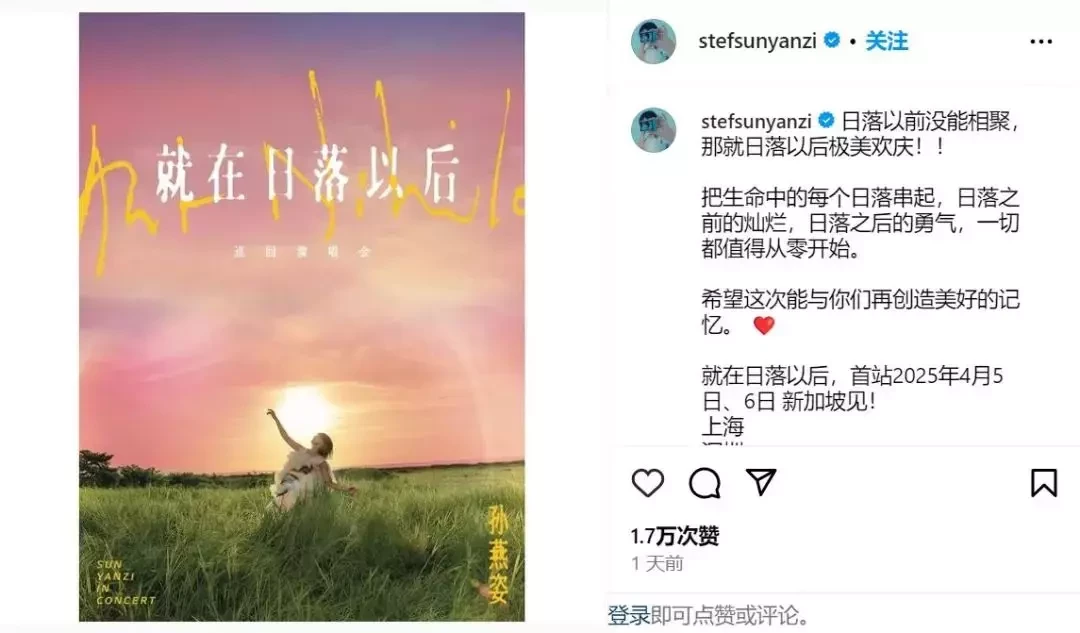Viewport: 1080px width, 633px height.
Task: Click verified badge beside header username
Action: click(x=832, y=40)
